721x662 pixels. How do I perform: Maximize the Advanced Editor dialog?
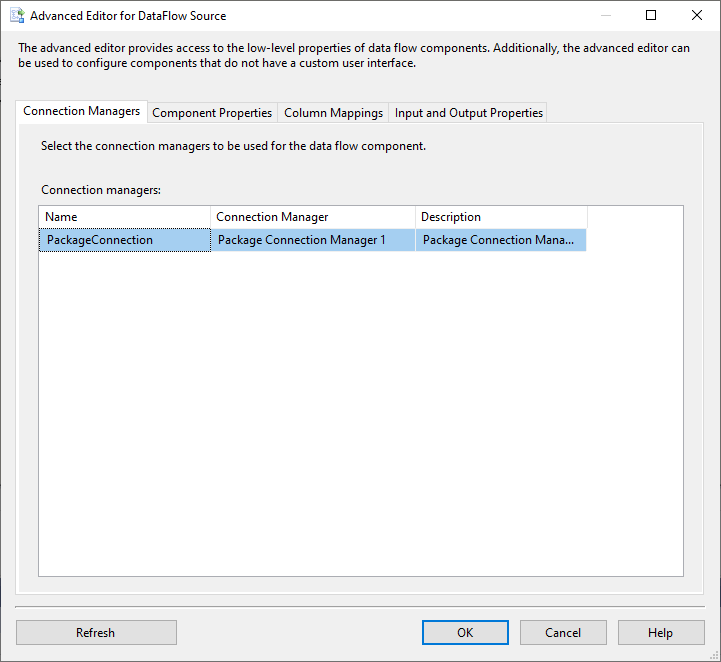[x=651, y=16]
